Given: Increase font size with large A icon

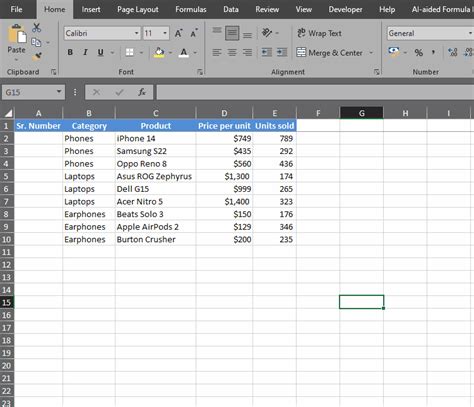Looking at the screenshot, I should [x=179, y=33].
